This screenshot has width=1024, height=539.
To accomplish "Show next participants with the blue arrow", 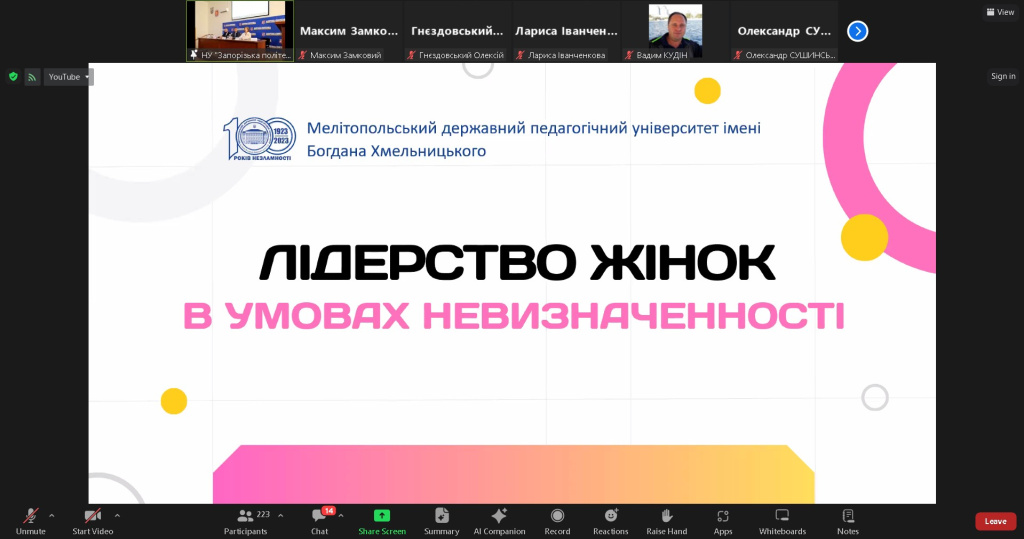I will click(x=857, y=31).
